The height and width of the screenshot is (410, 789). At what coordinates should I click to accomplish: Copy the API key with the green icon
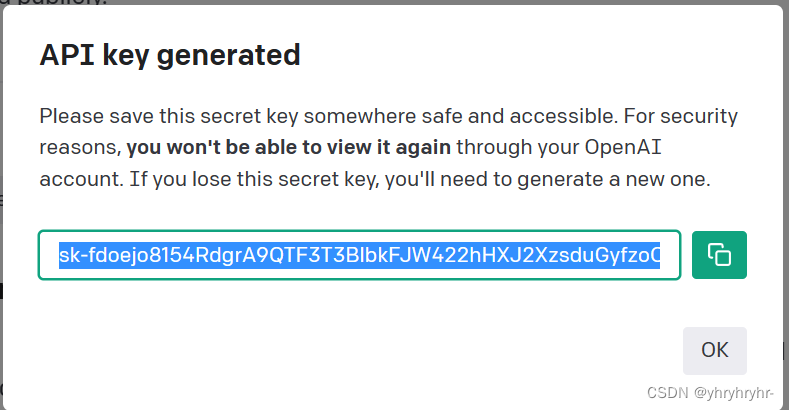coord(719,255)
